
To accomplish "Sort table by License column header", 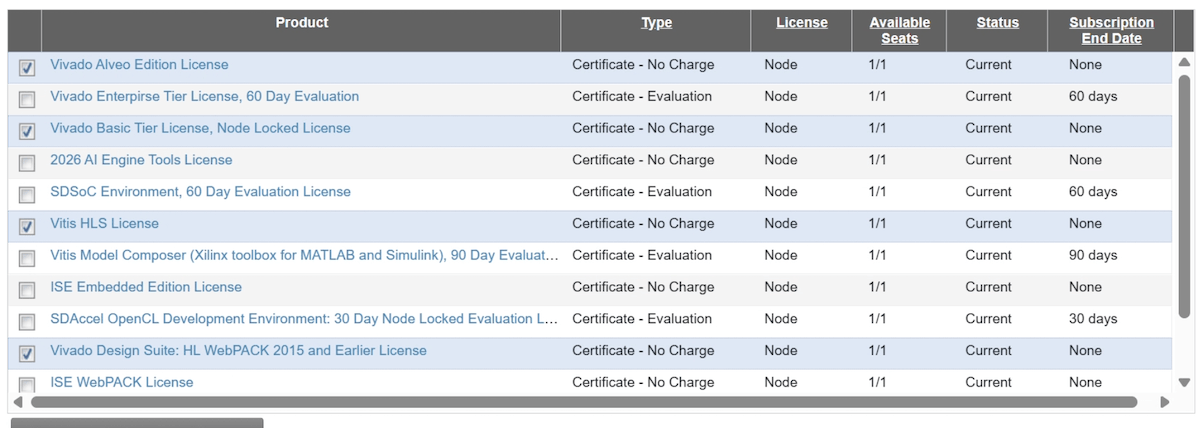I will (802, 23).
